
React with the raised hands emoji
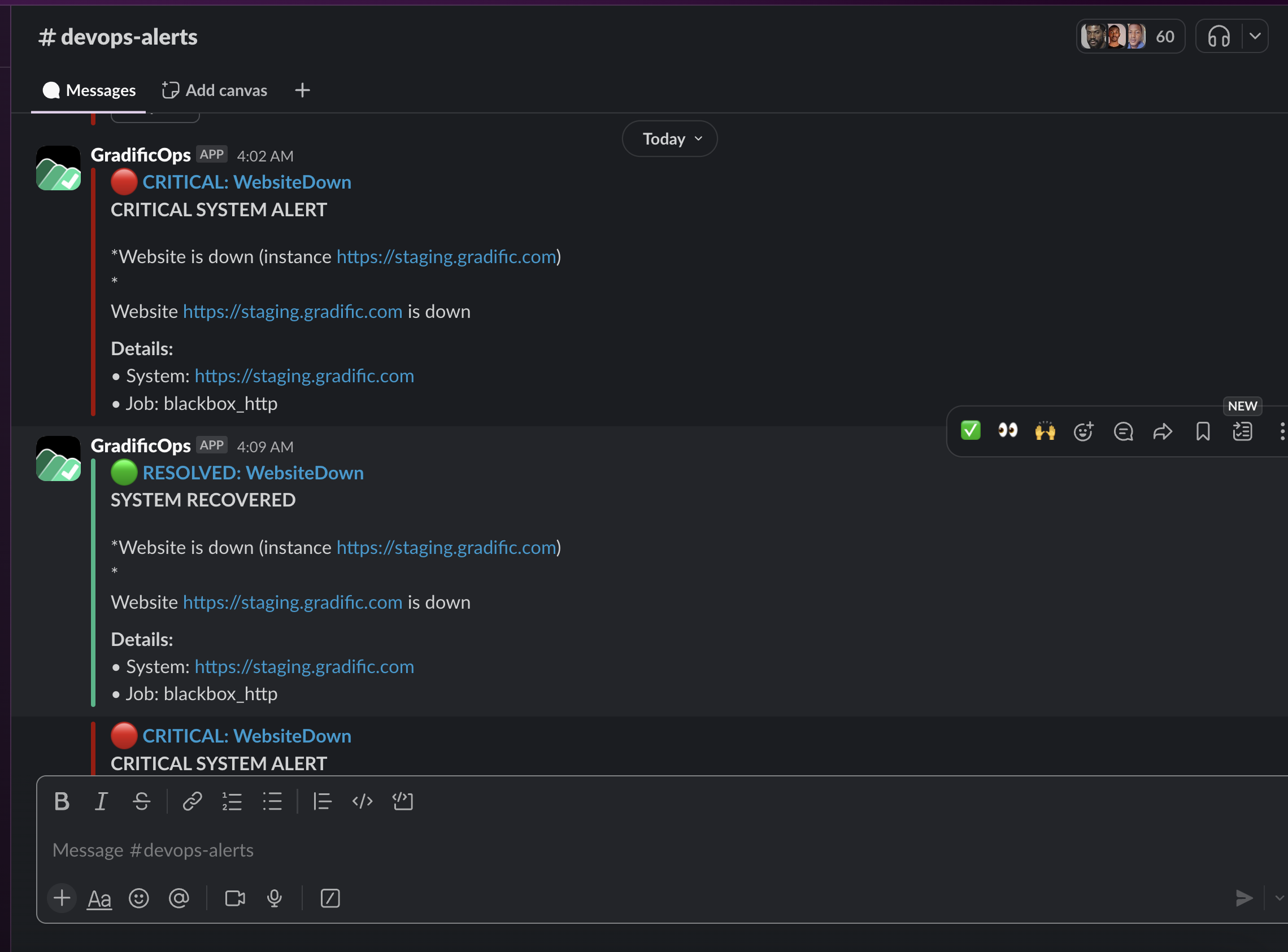pos(1045,430)
